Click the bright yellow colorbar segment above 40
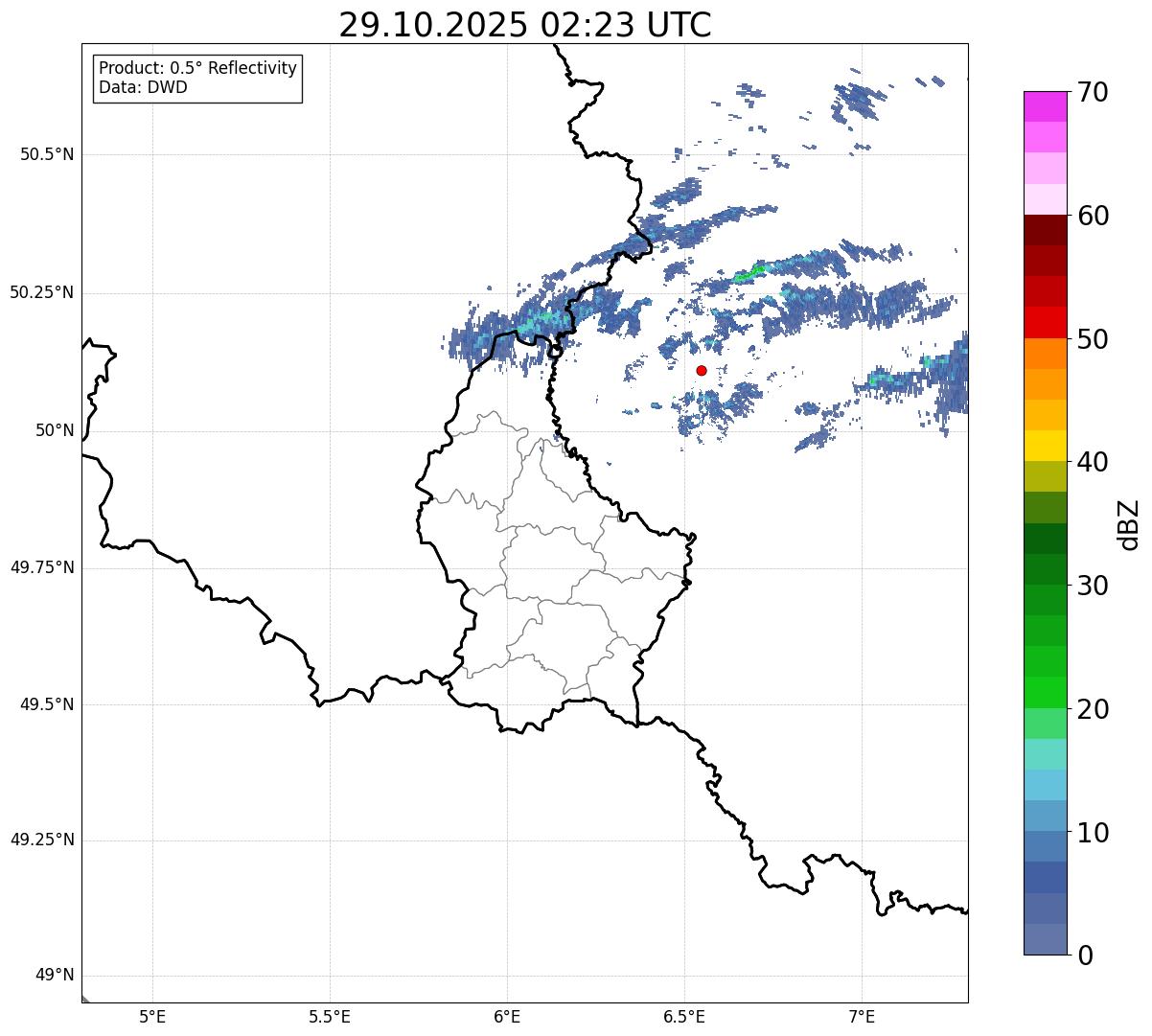 point(1045,446)
